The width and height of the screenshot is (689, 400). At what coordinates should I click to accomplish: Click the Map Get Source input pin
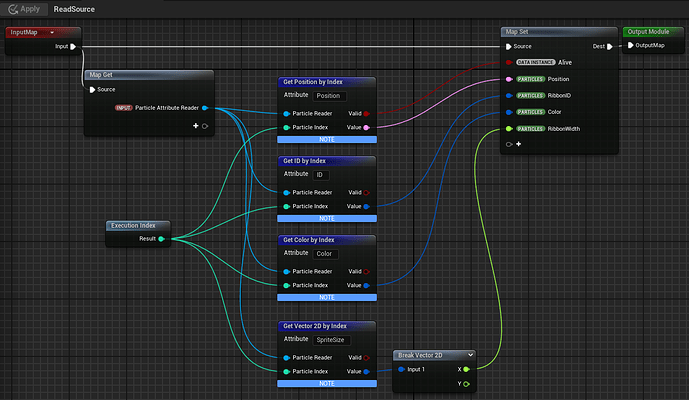coord(92,90)
